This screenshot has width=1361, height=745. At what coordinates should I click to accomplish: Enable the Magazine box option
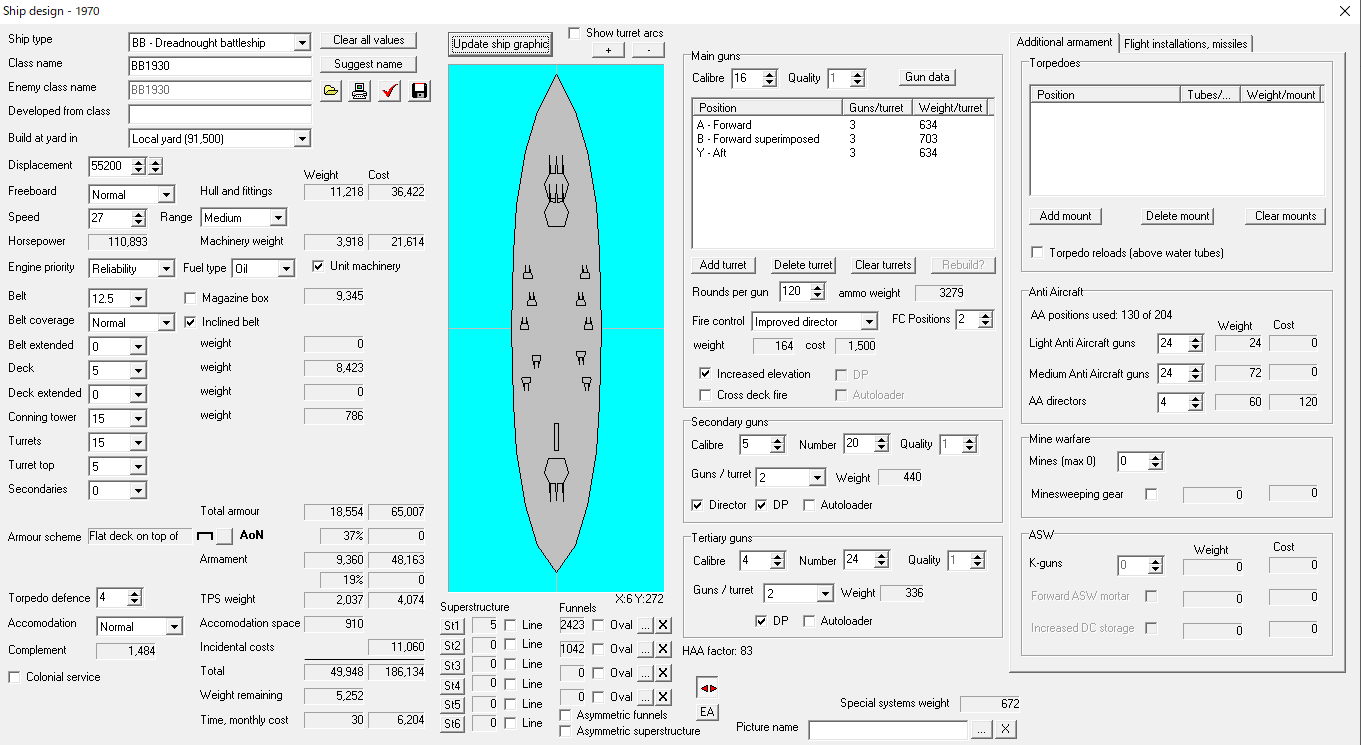191,298
